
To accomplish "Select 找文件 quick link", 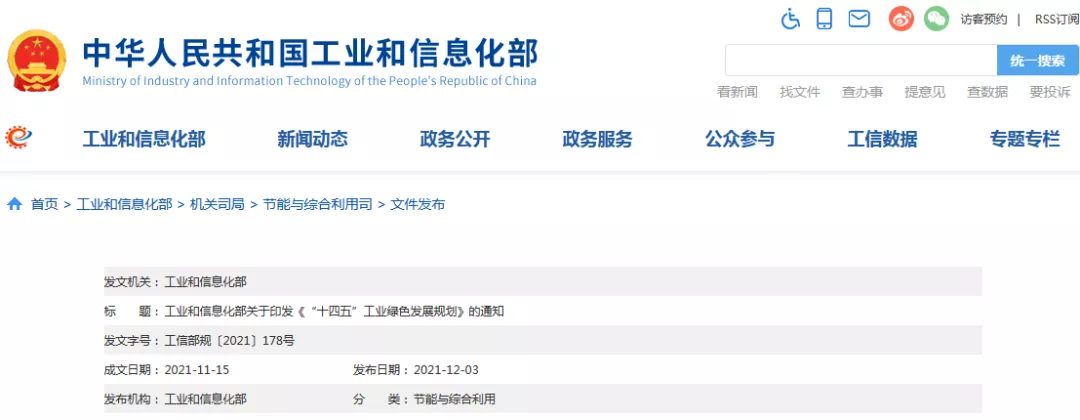I will point(800,92).
